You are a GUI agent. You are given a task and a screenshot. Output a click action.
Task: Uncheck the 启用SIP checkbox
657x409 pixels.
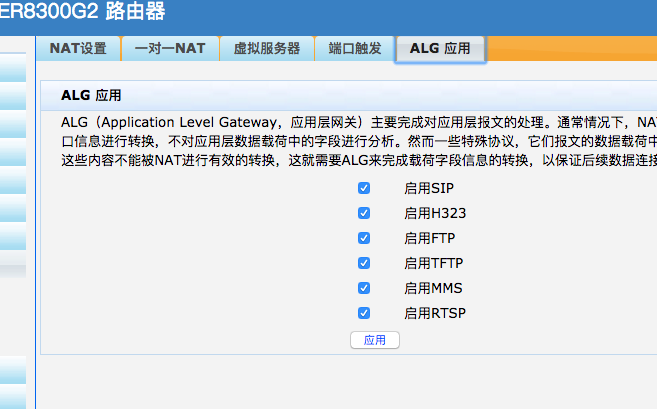[x=364, y=188]
